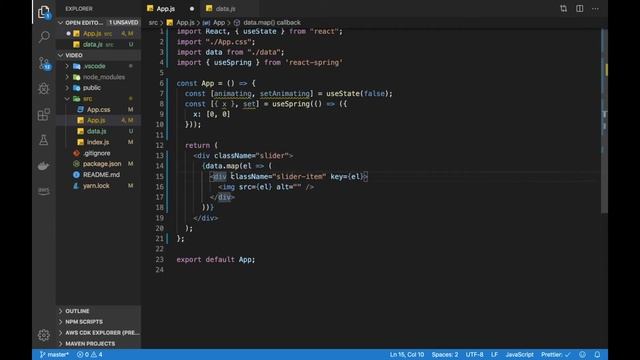Open the Explorer view in the activity bar
Screen dimensions: 640x360
pyautogui.click(x=44, y=12)
